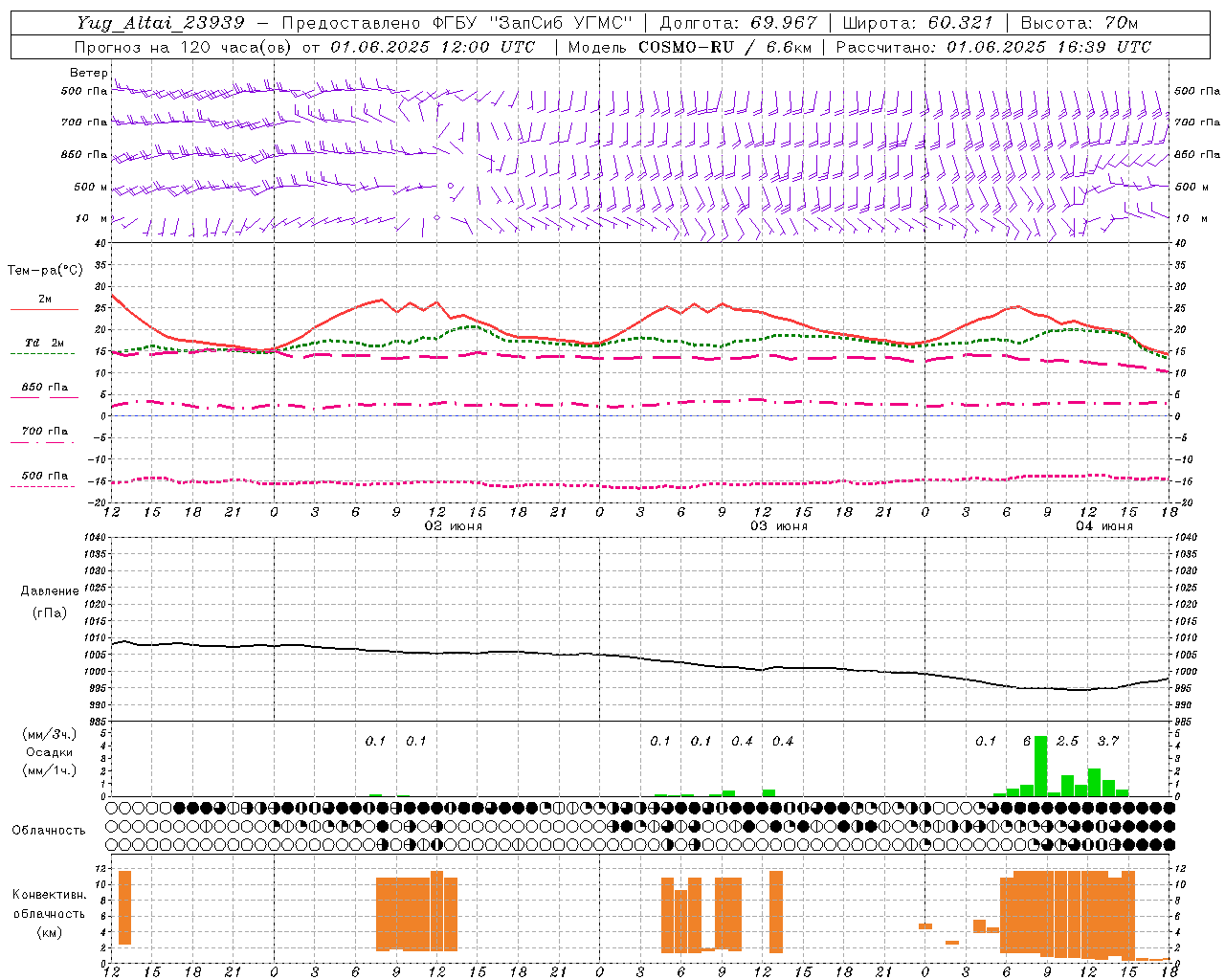This screenshot has height=980, width=1225.
Task: Click the elevation text Высота: 70м
Action: tap(1080, 22)
